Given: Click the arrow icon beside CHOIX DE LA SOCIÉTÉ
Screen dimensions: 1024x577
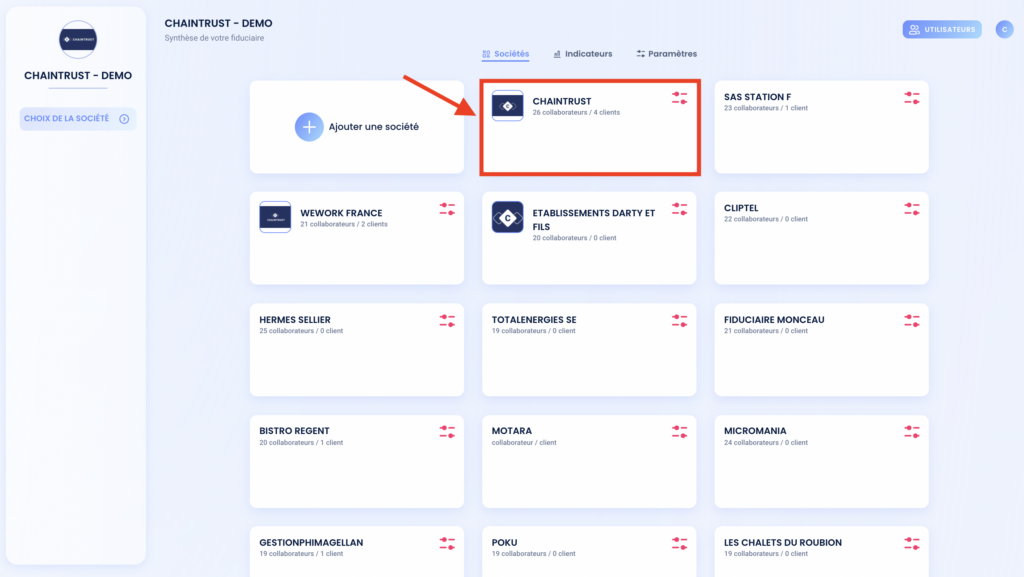Looking at the screenshot, I should click(124, 119).
